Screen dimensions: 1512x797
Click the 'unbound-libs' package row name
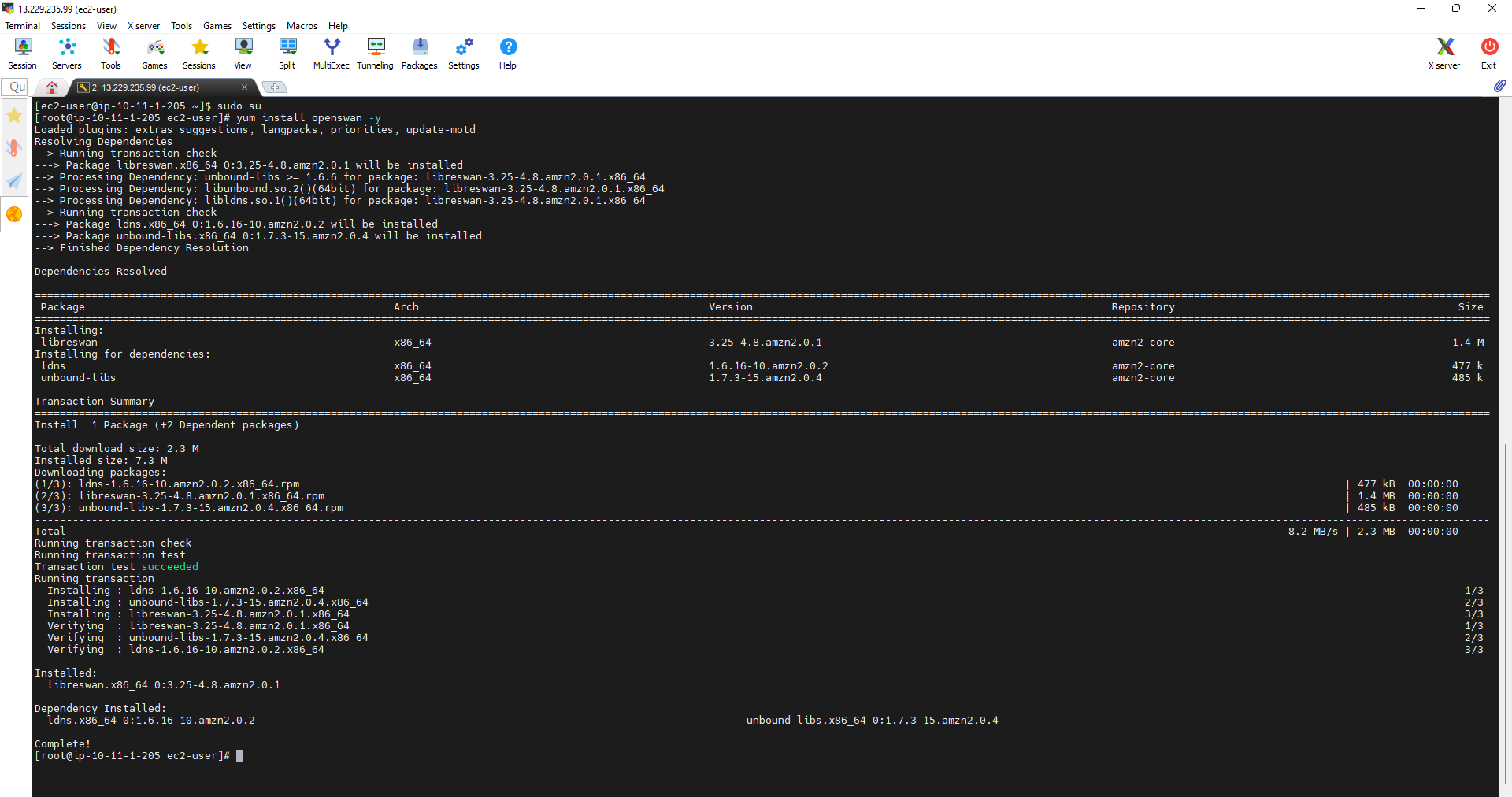coord(78,378)
